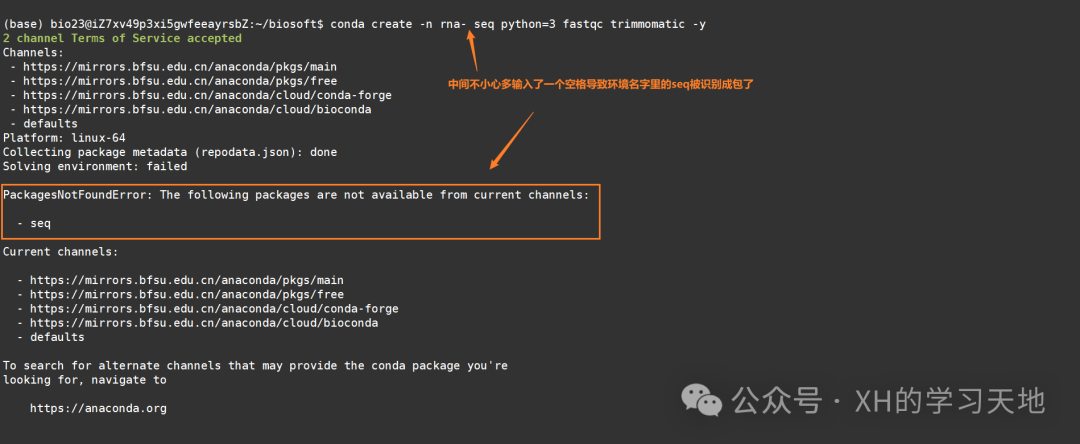This screenshot has height=444, width=1080.
Task: Click the 'Current channels:' heading
Action: click(x=61, y=252)
